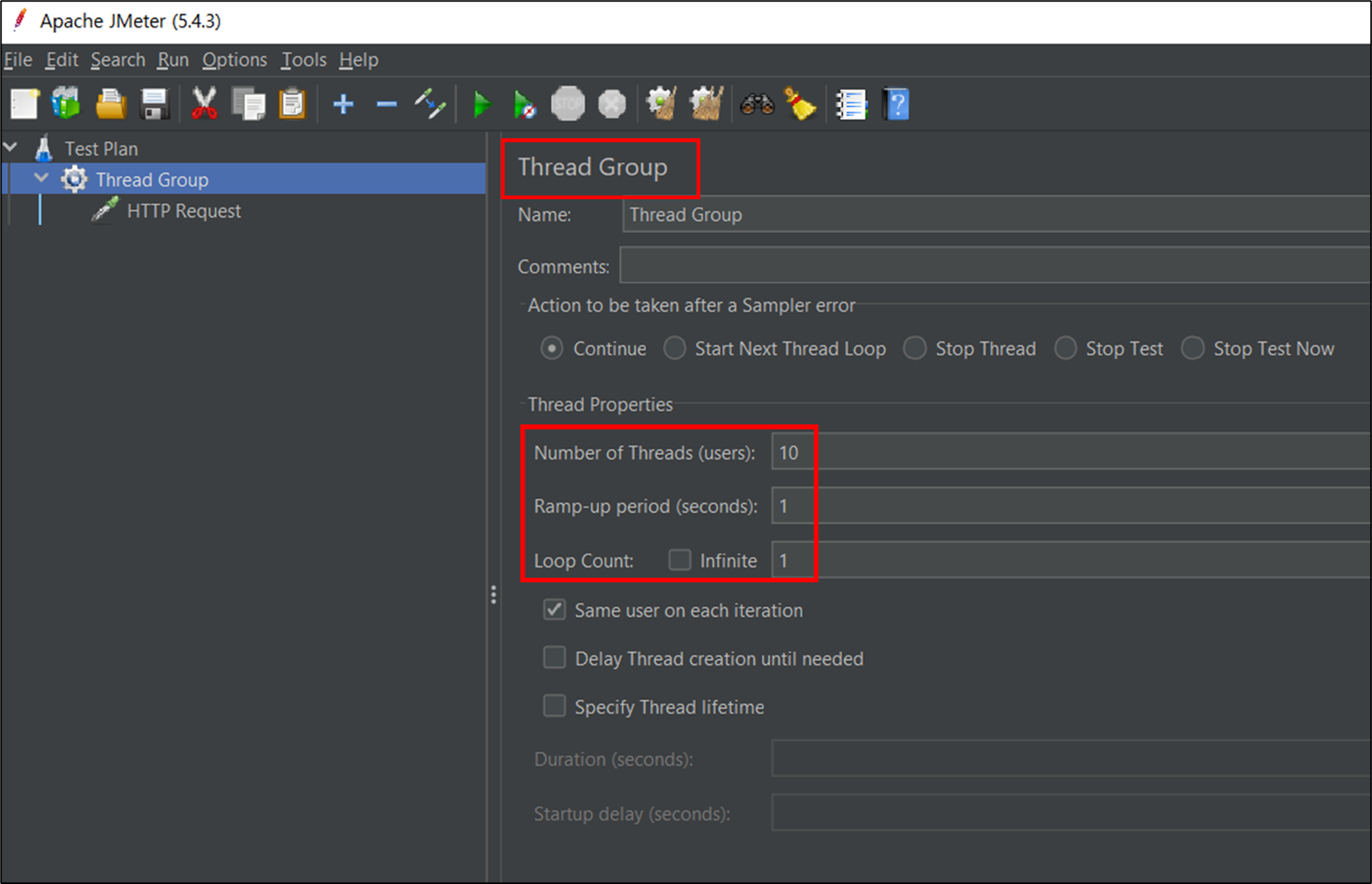Screen dimensions: 1372x884
Task: Click the Number of Threads field
Action: (x=1071, y=452)
